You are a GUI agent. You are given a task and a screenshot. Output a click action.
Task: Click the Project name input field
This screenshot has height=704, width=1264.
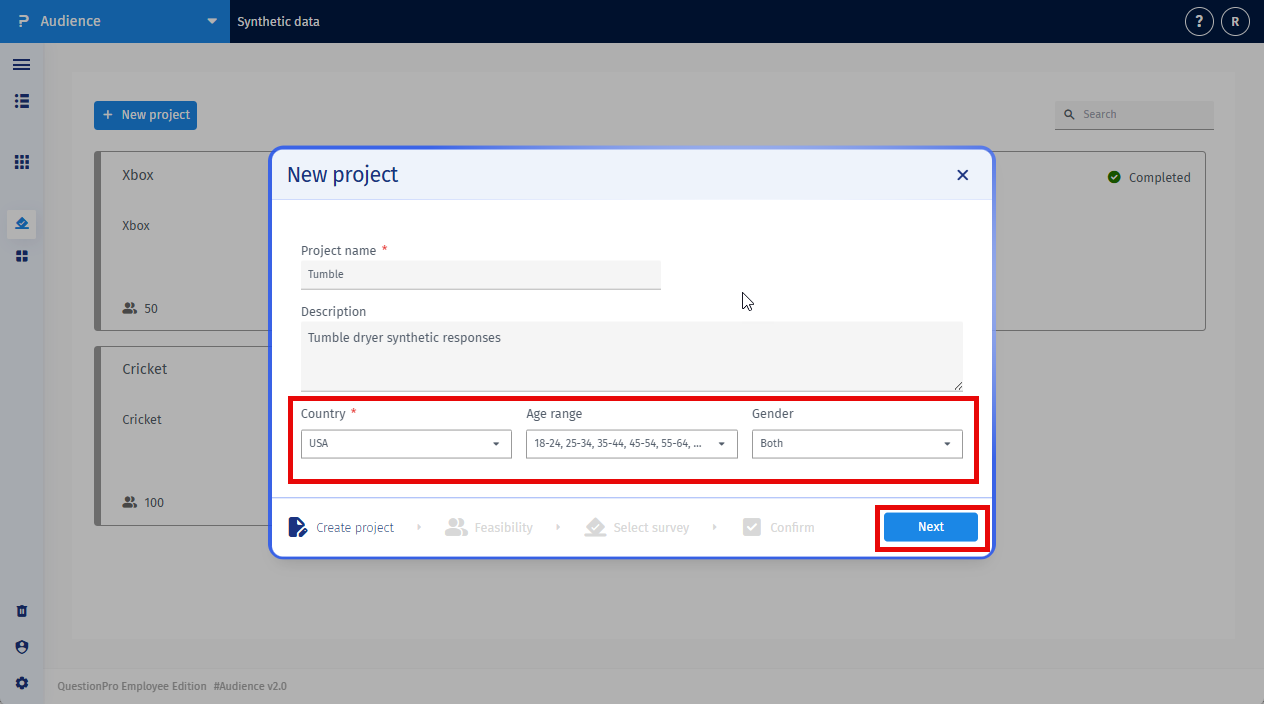(x=480, y=274)
